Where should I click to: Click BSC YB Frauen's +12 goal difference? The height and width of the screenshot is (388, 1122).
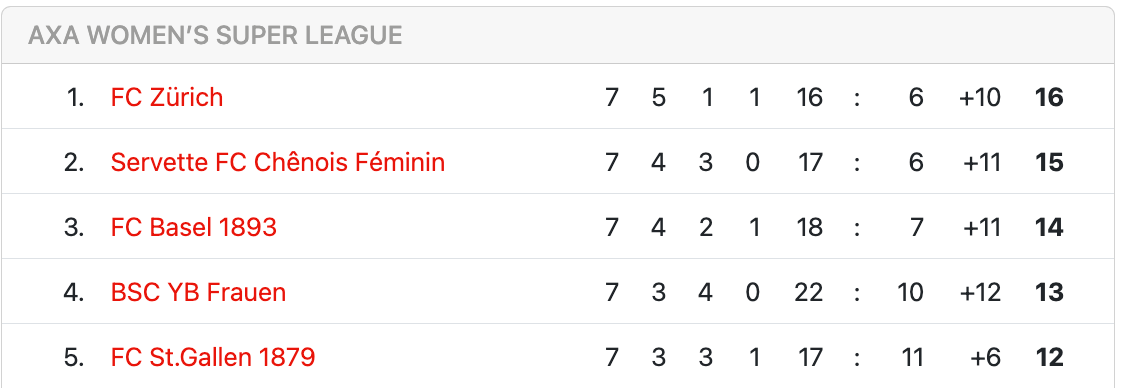[980, 292]
